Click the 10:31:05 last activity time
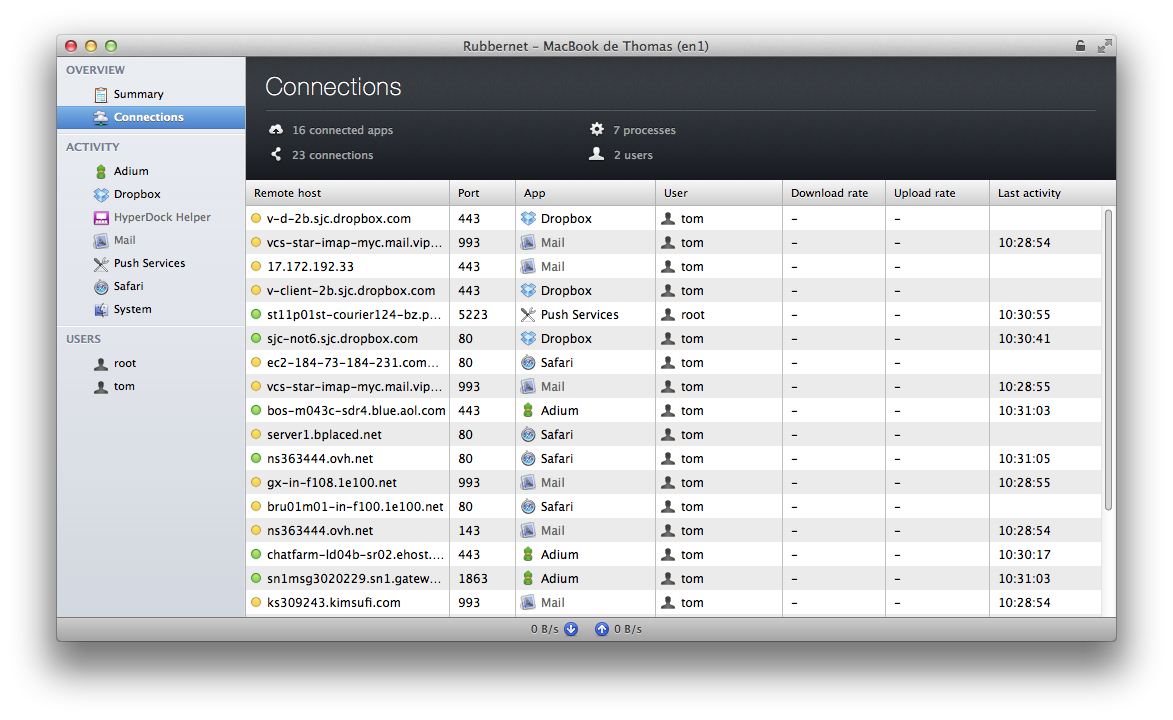This screenshot has width=1173, height=720. coord(1024,459)
